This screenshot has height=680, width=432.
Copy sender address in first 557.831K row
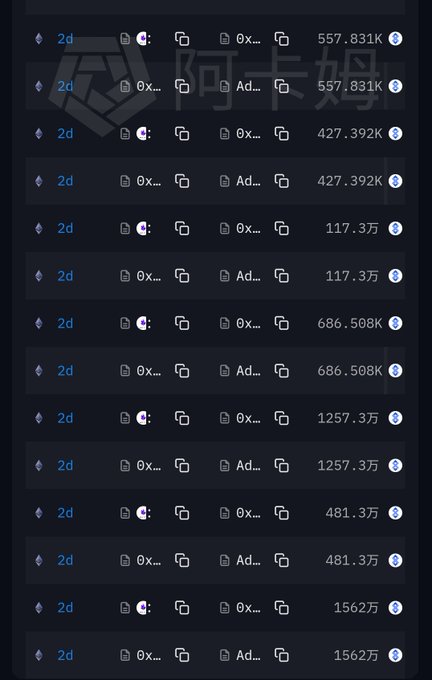tap(182, 39)
